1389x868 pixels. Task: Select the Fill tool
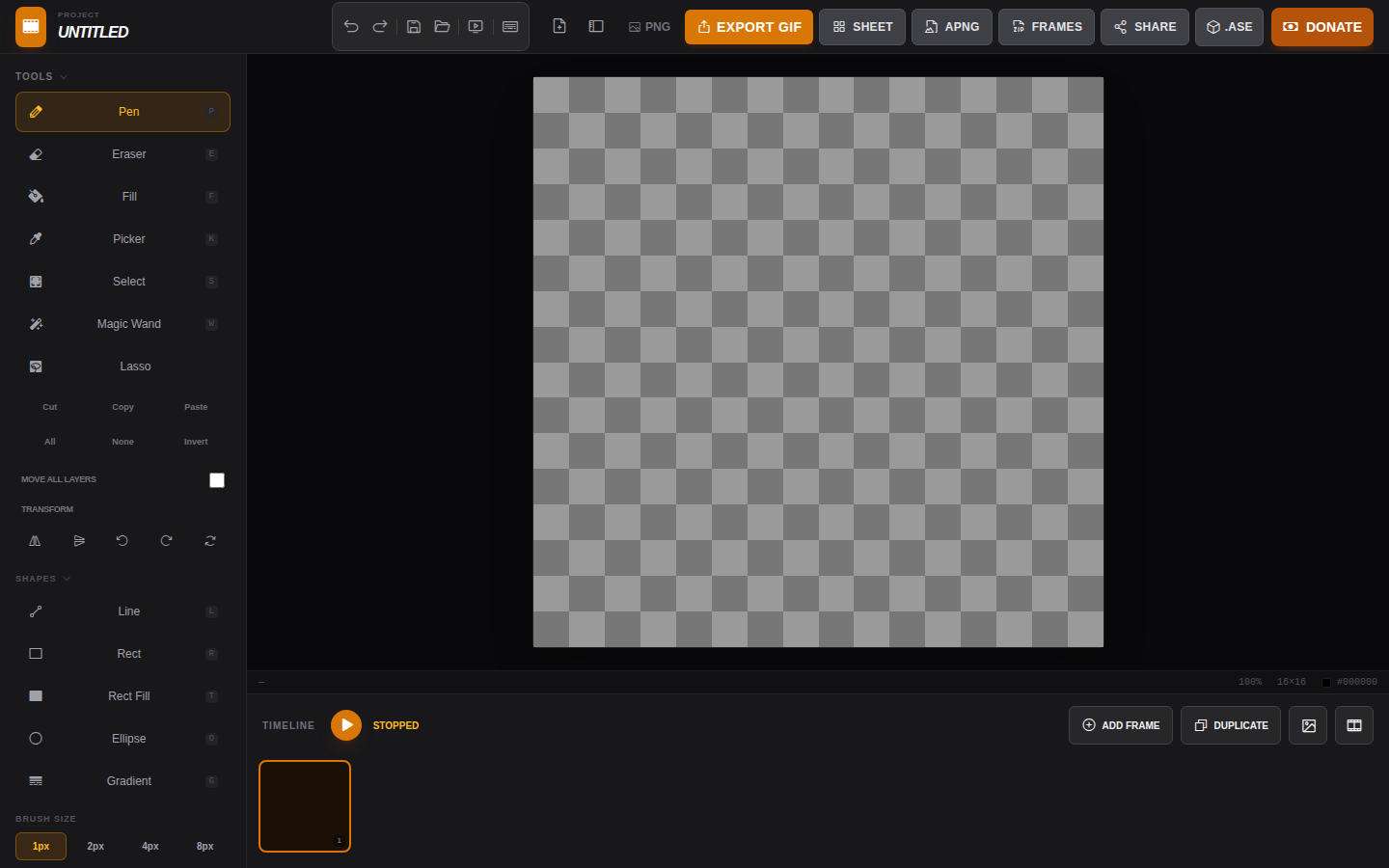(123, 197)
